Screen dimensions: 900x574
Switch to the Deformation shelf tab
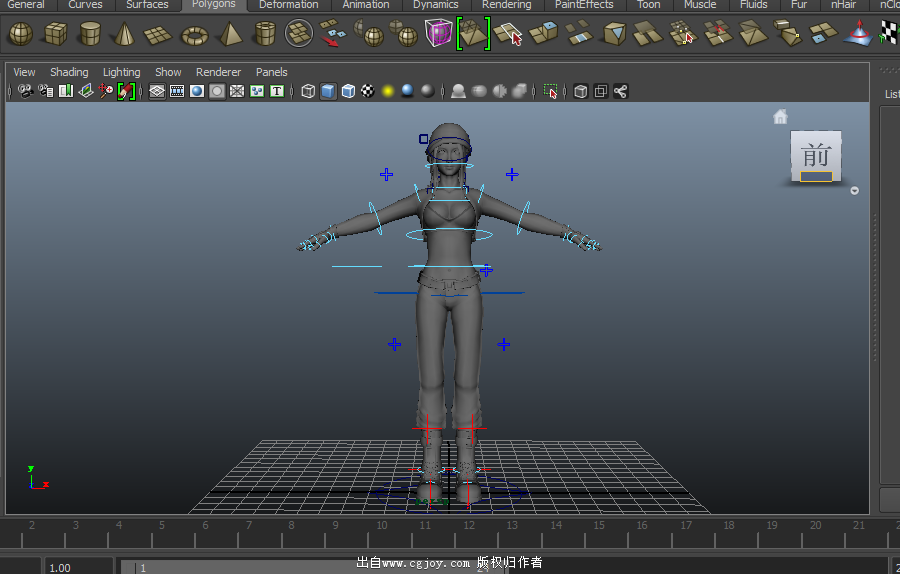point(288,5)
